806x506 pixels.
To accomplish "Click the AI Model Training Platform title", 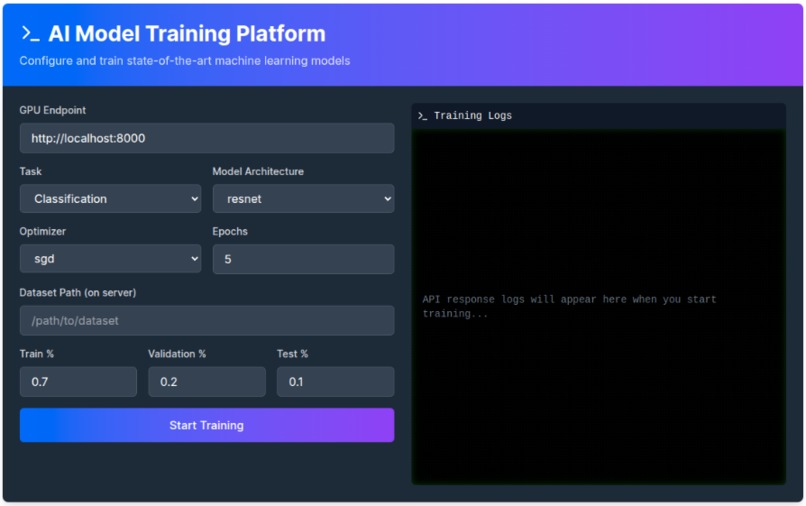I will point(187,34).
